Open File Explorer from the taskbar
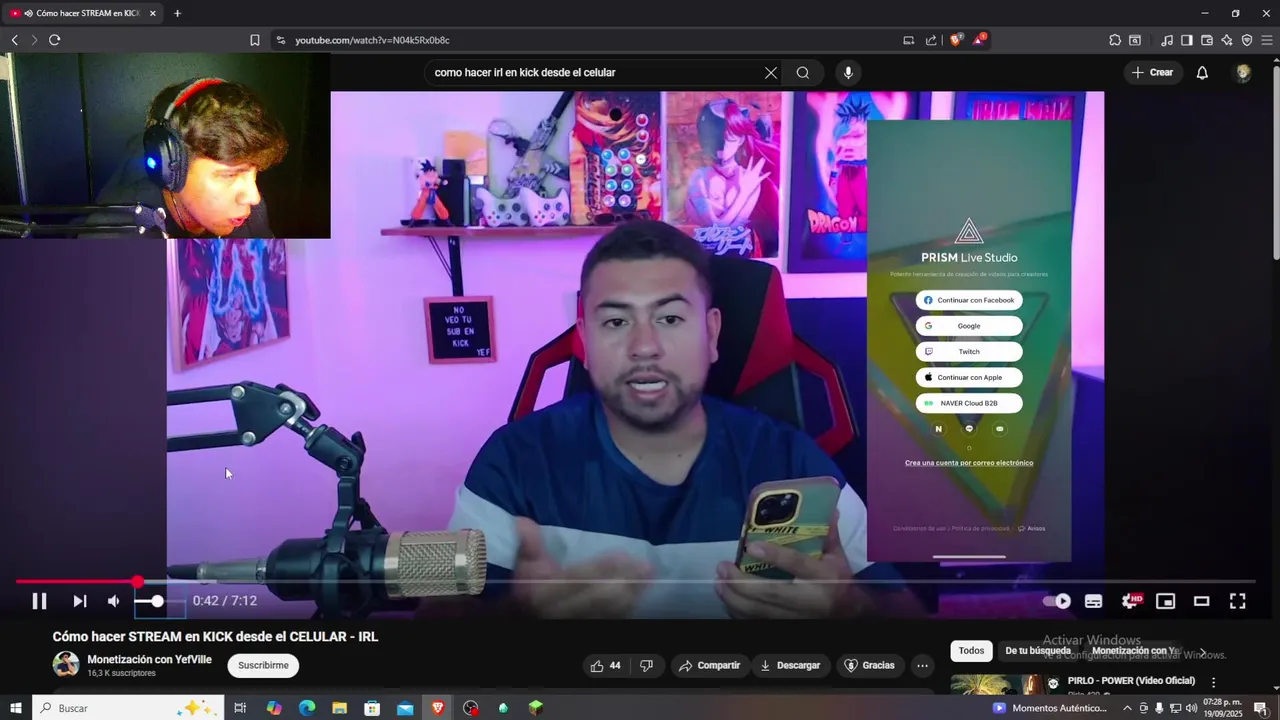Image resolution: width=1280 pixels, height=720 pixels. click(x=339, y=708)
